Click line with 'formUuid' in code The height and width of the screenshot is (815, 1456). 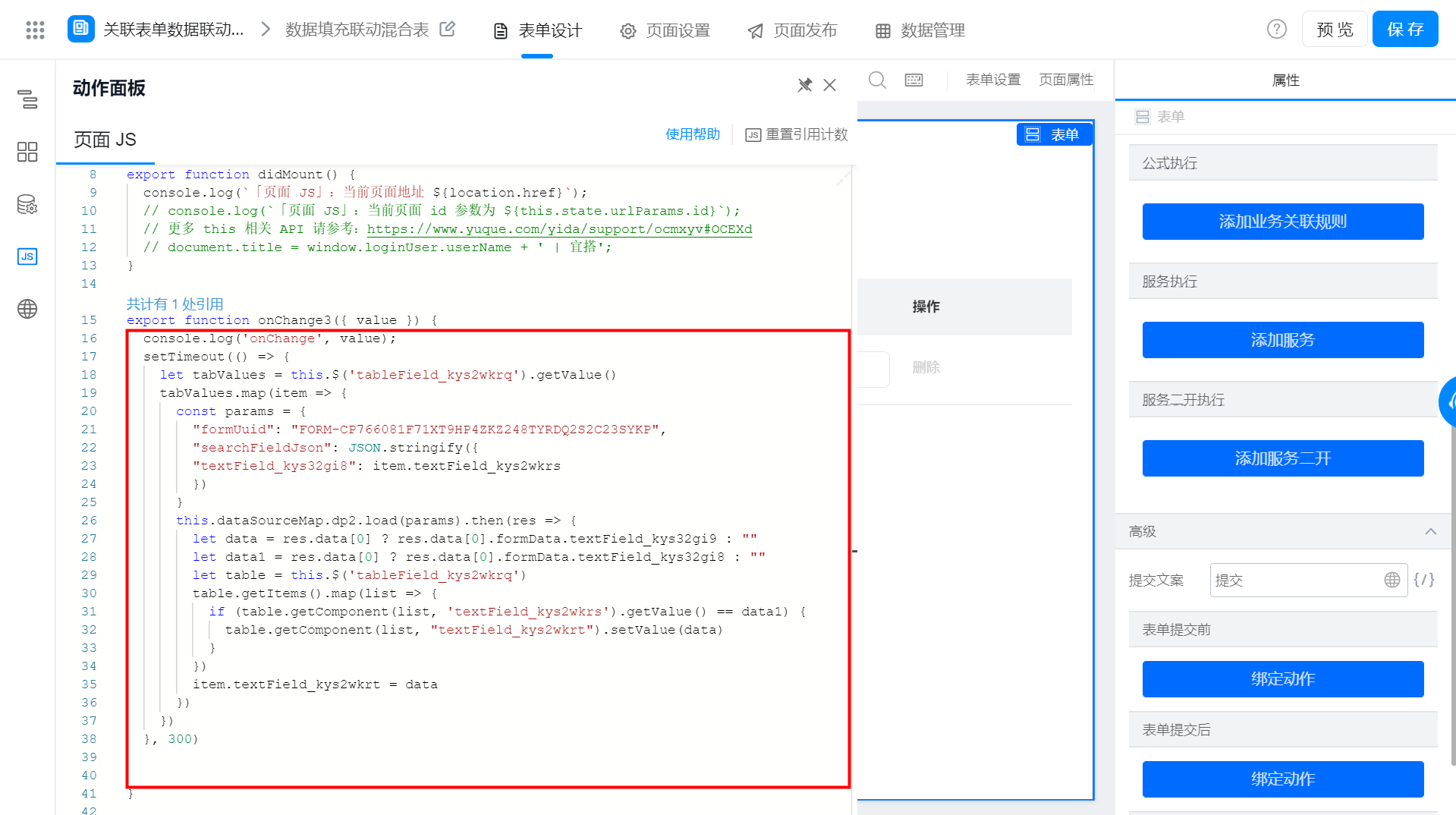click(429, 430)
